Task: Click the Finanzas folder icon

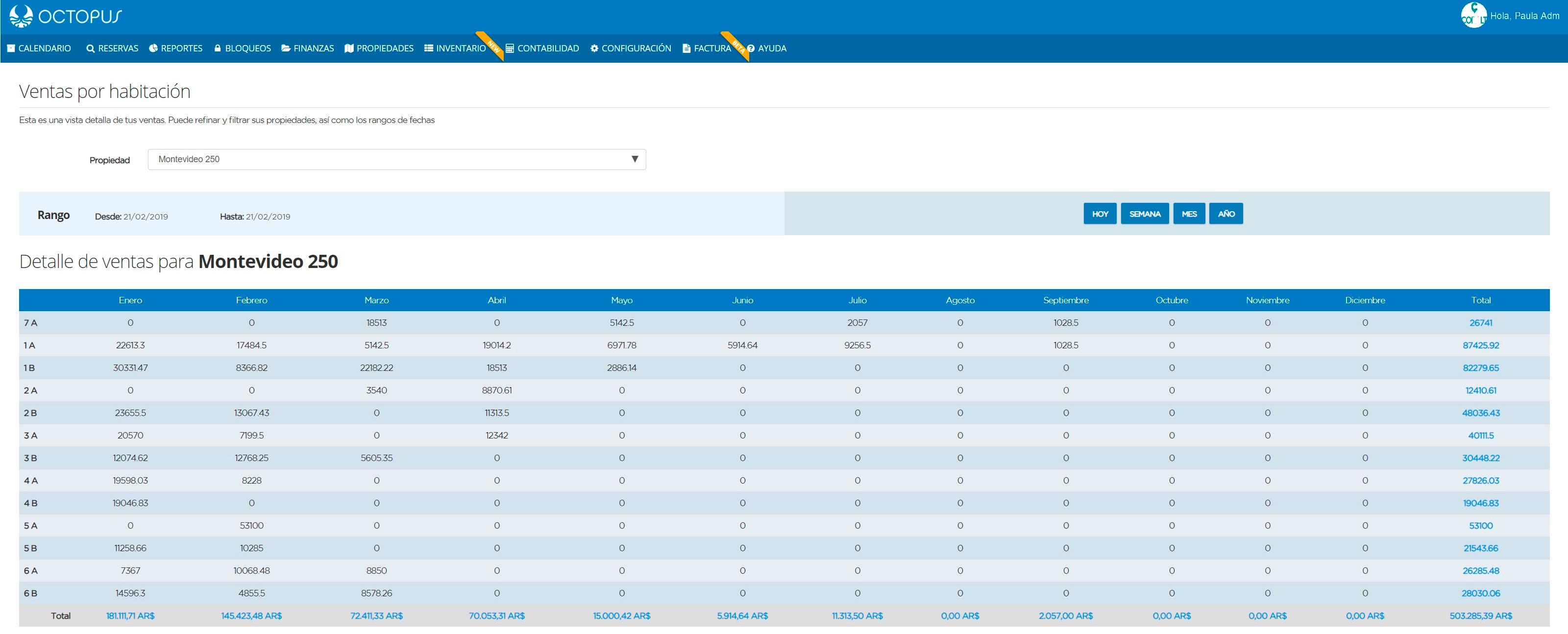Action: [x=286, y=49]
